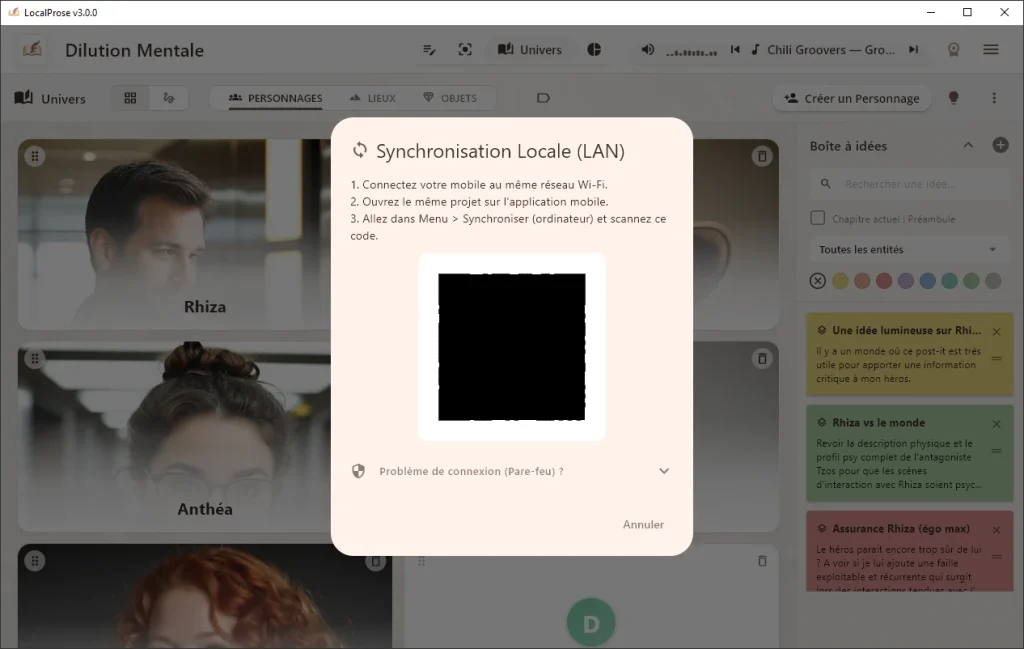
Task: Toggle the Chapitre actuel : Préambule checkbox
Action: click(x=818, y=218)
